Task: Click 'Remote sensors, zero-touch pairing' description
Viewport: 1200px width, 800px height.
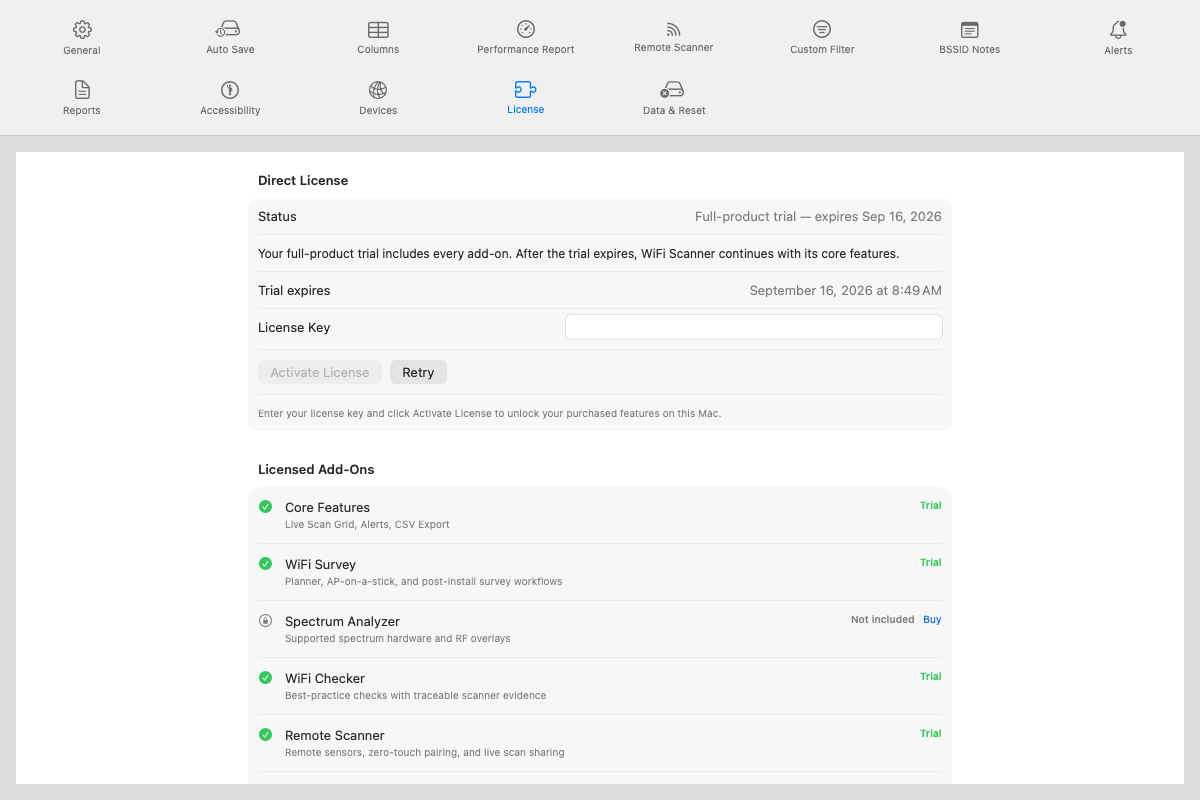Action: coord(424,753)
